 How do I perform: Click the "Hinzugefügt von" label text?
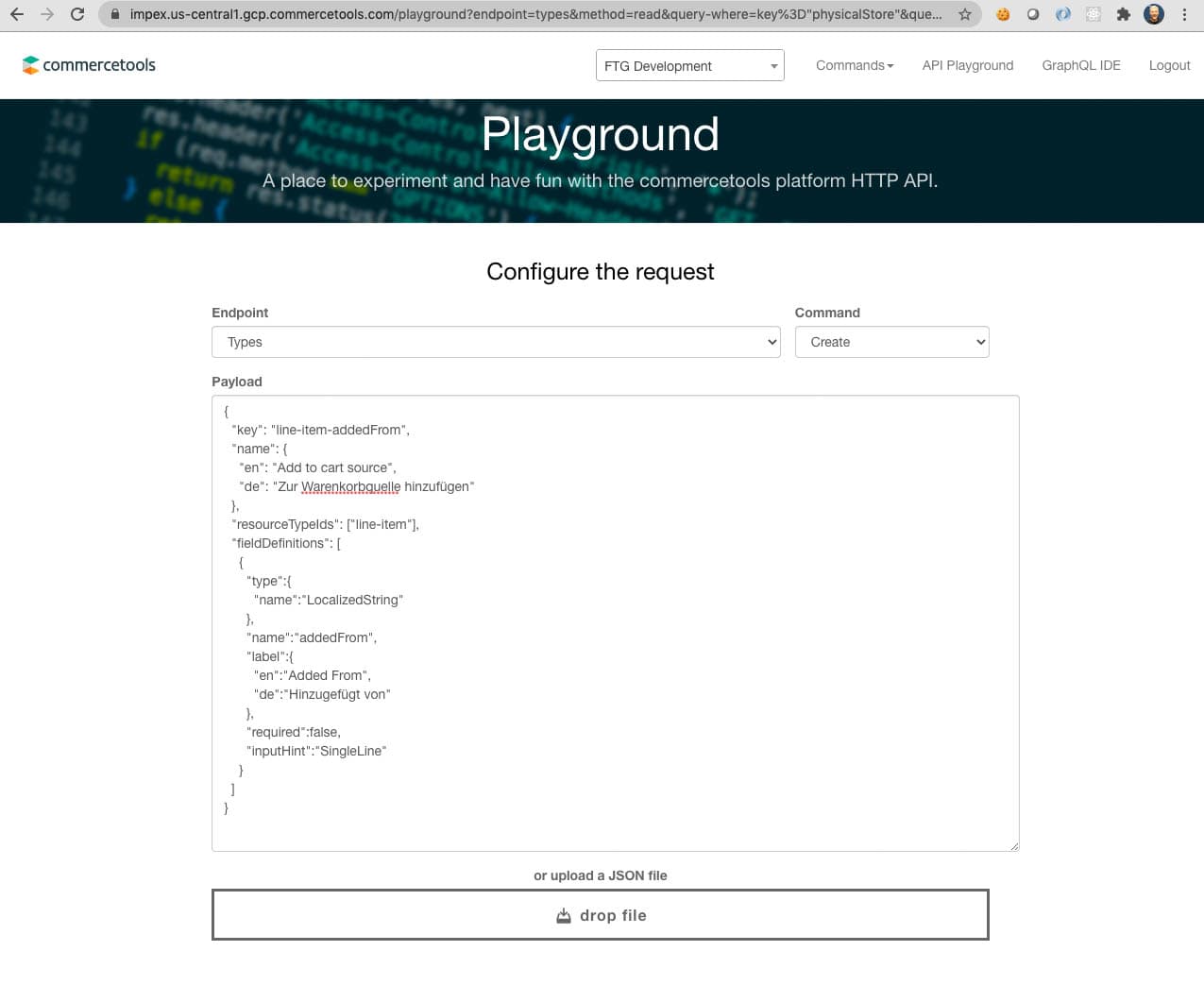[337, 694]
